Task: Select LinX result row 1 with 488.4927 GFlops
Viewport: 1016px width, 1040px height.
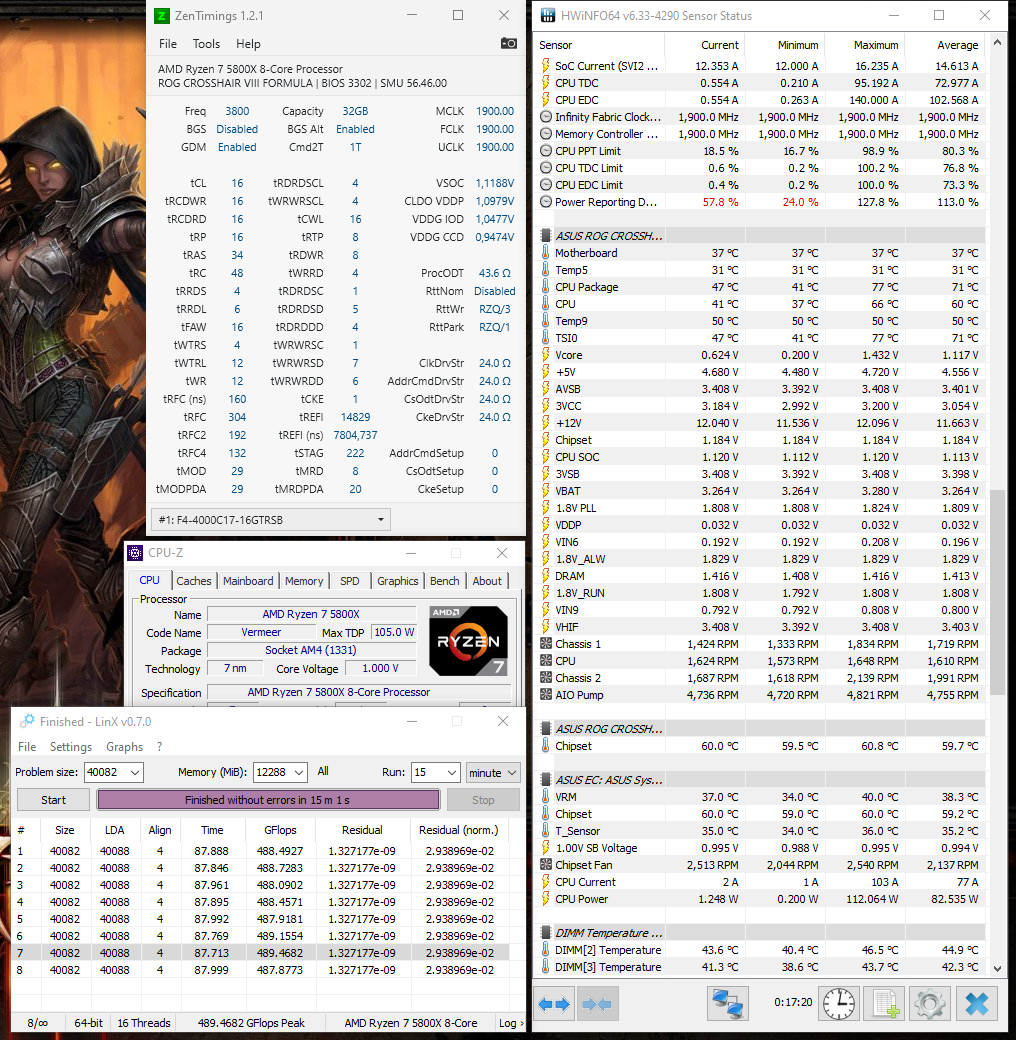Action: tap(260, 850)
